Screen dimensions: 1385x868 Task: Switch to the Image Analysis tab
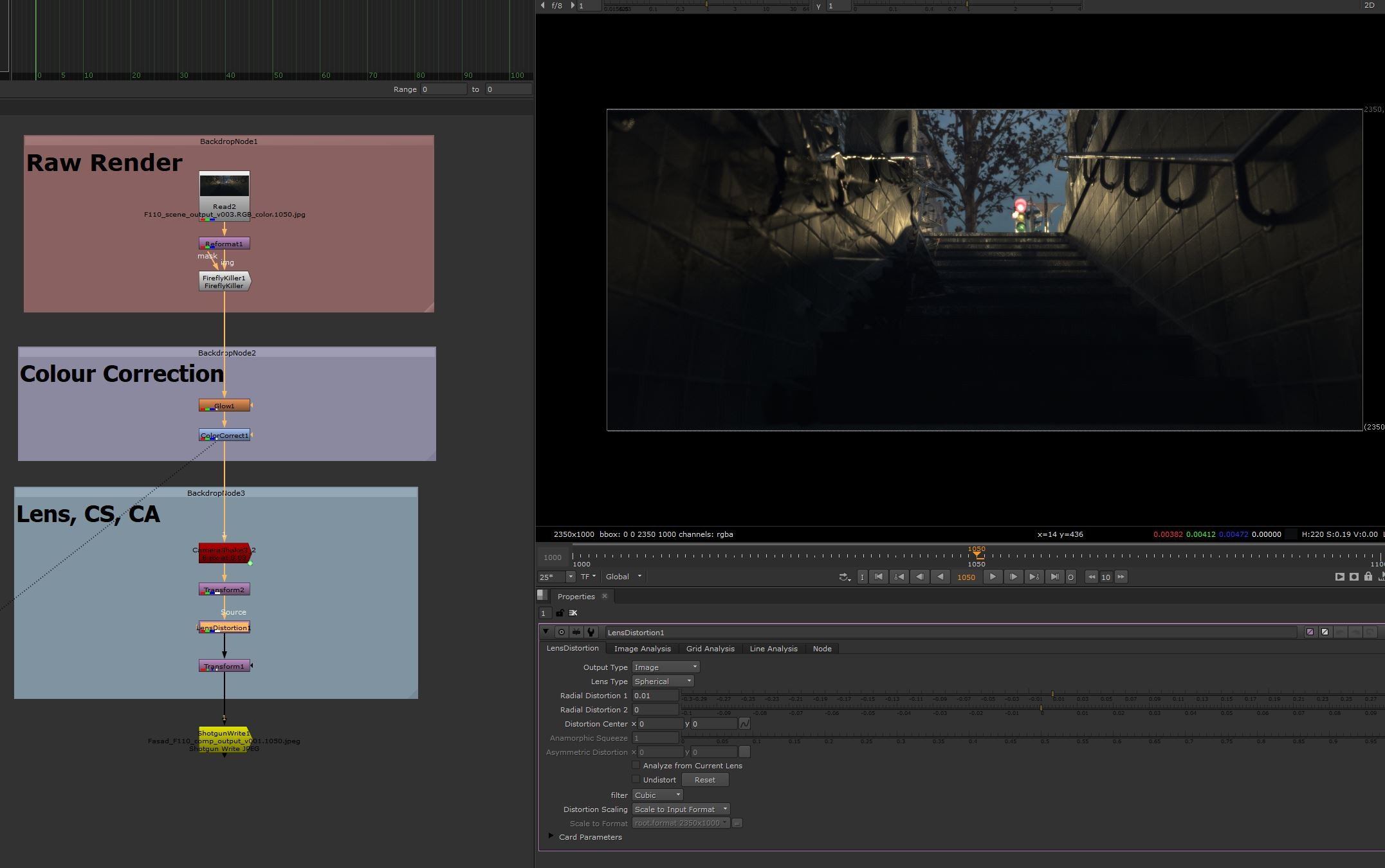coord(642,649)
